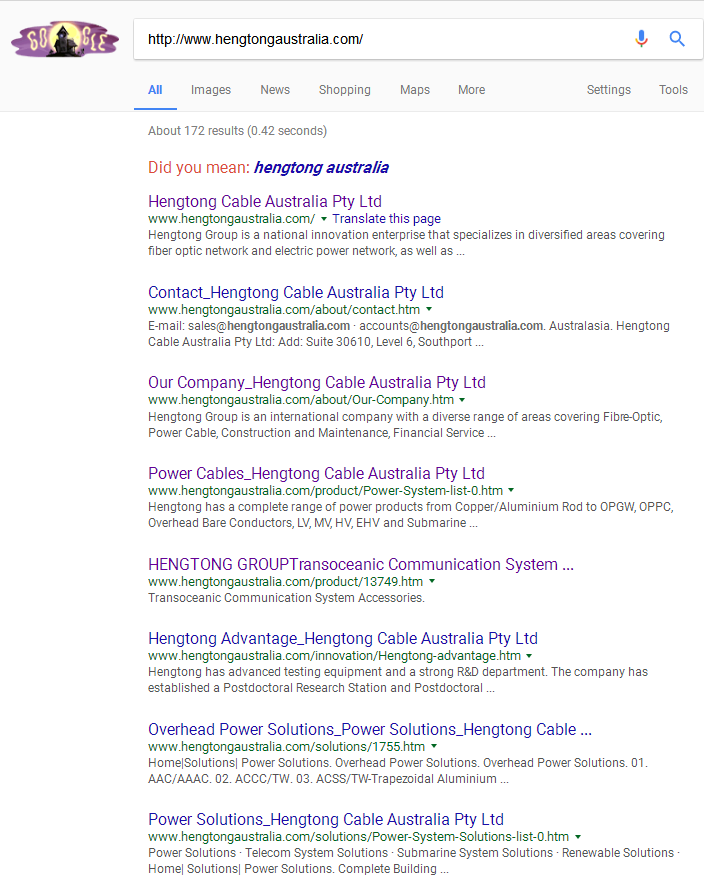
Task: Click 'Transoceanic Communication System Accessories.' snippet
Action: (286, 598)
